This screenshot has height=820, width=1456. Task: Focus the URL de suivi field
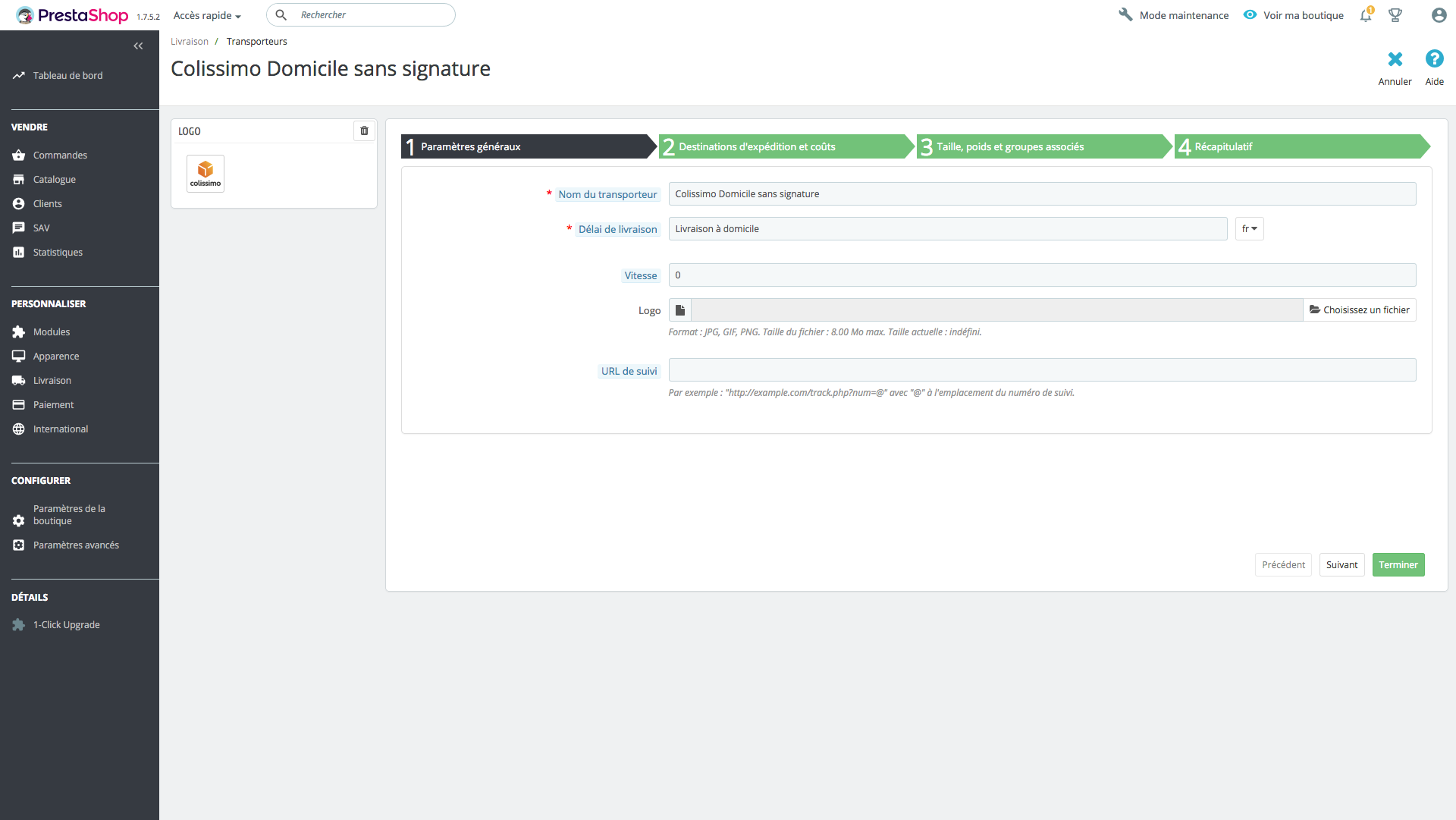coord(1042,370)
